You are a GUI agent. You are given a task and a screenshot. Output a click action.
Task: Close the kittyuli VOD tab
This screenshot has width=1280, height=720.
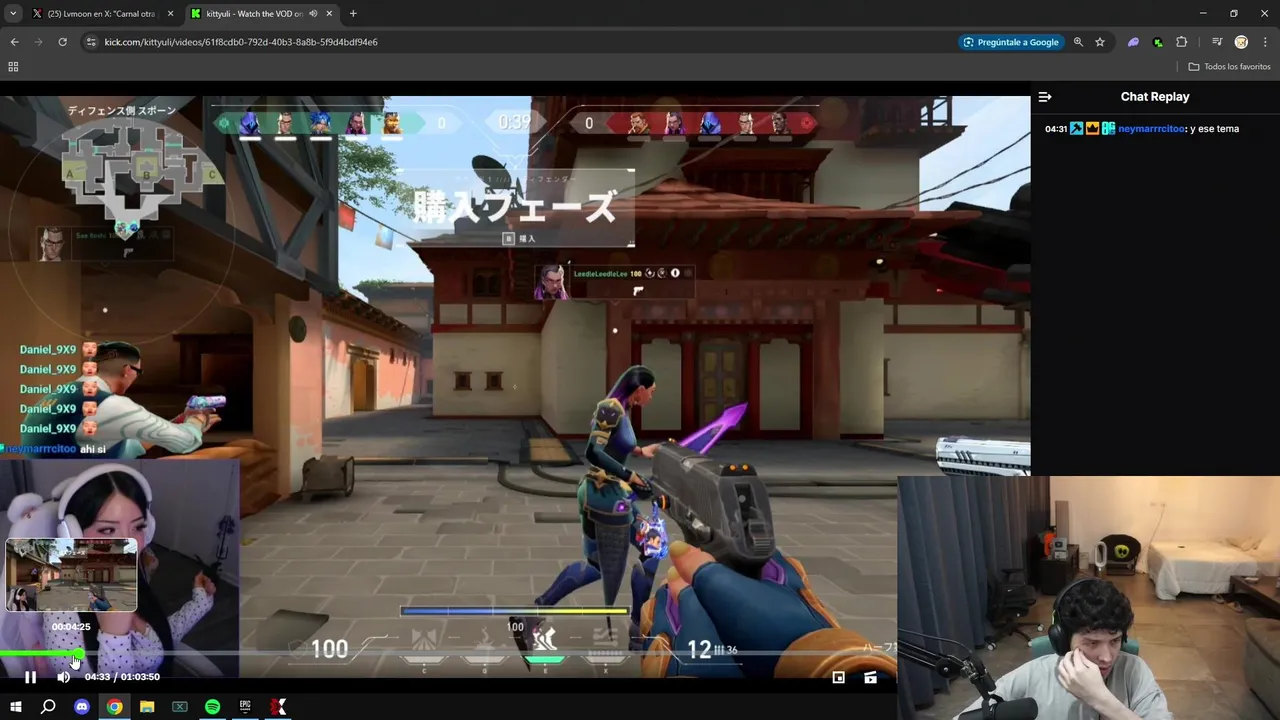pos(329,13)
